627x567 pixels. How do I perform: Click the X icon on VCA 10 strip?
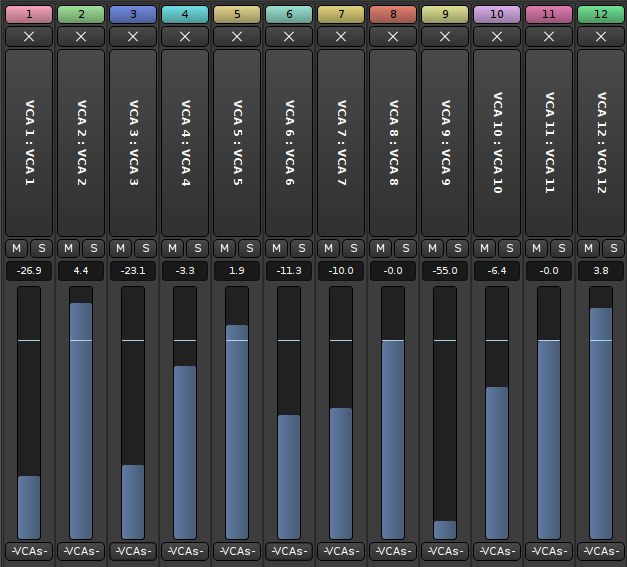click(x=497, y=36)
